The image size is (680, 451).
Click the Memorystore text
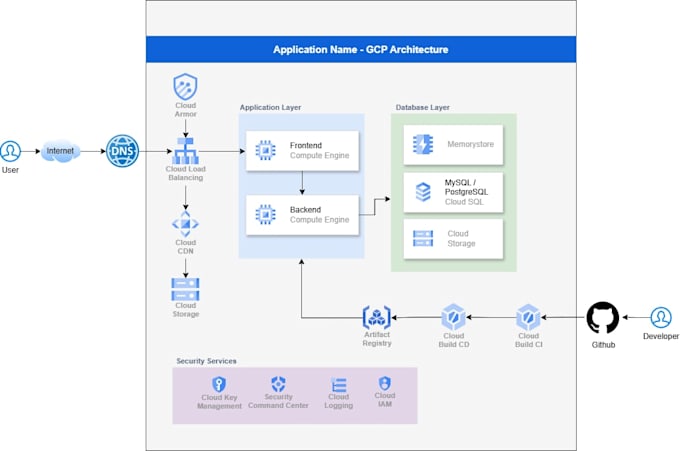(471, 144)
